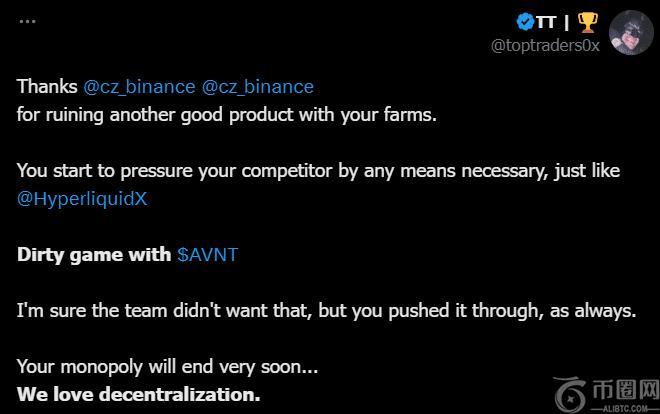Click the bold text Dirty game with
Screen dimensions: 660x414
[94, 254]
